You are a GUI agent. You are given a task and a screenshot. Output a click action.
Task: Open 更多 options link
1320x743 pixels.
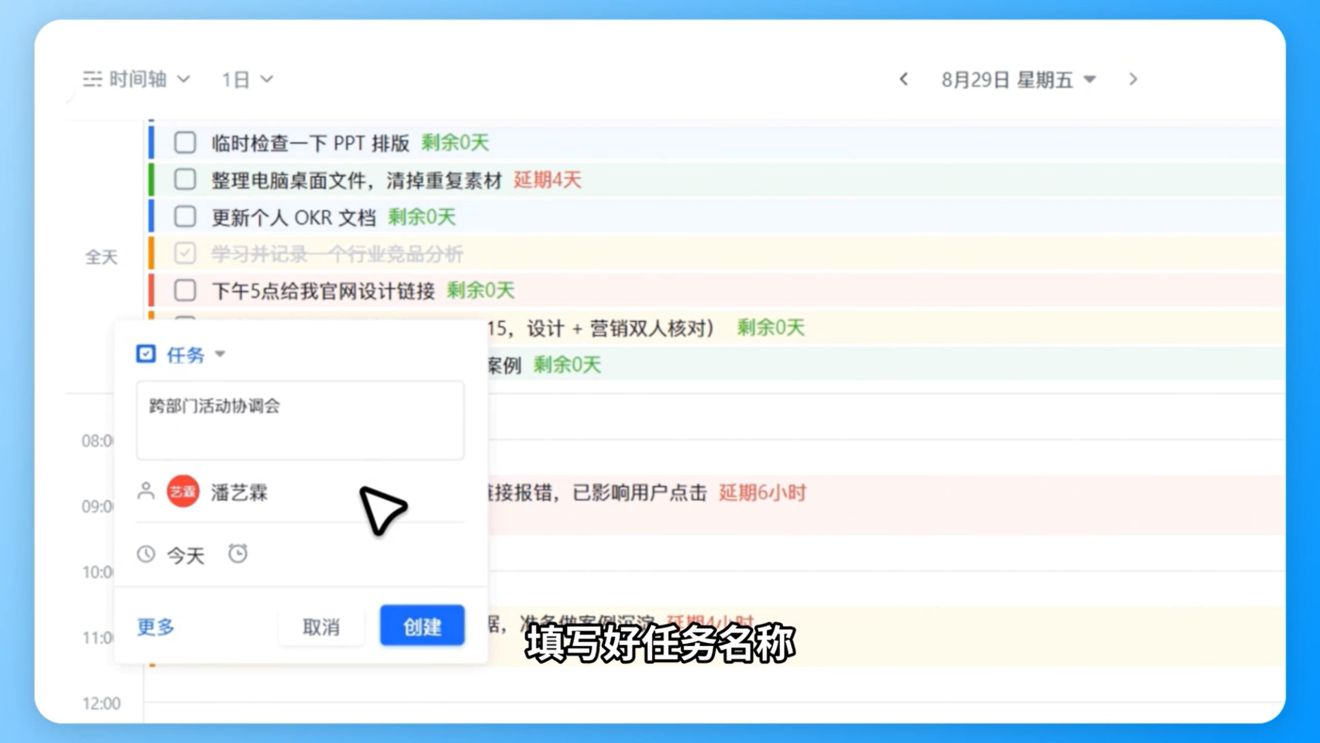tap(156, 627)
